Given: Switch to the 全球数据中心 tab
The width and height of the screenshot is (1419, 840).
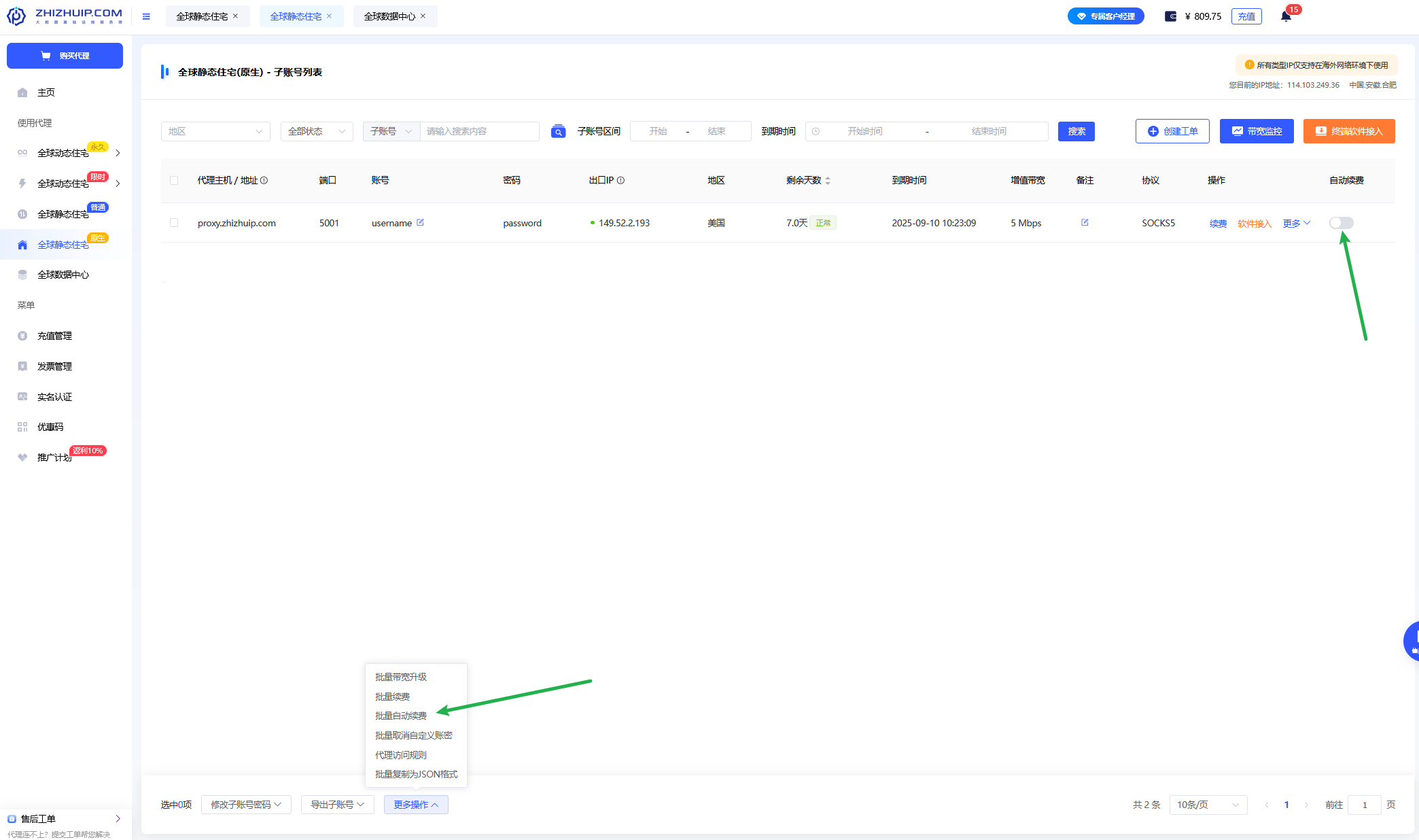Looking at the screenshot, I should click(x=389, y=16).
